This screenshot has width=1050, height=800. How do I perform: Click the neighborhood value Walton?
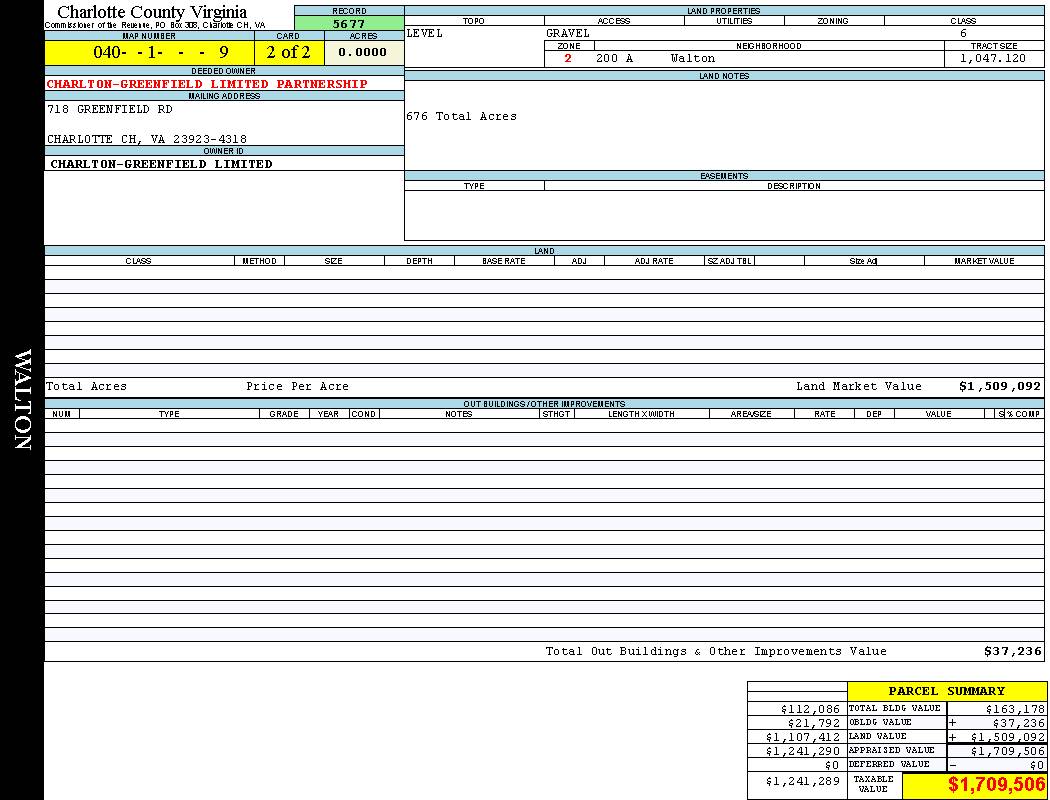point(693,59)
